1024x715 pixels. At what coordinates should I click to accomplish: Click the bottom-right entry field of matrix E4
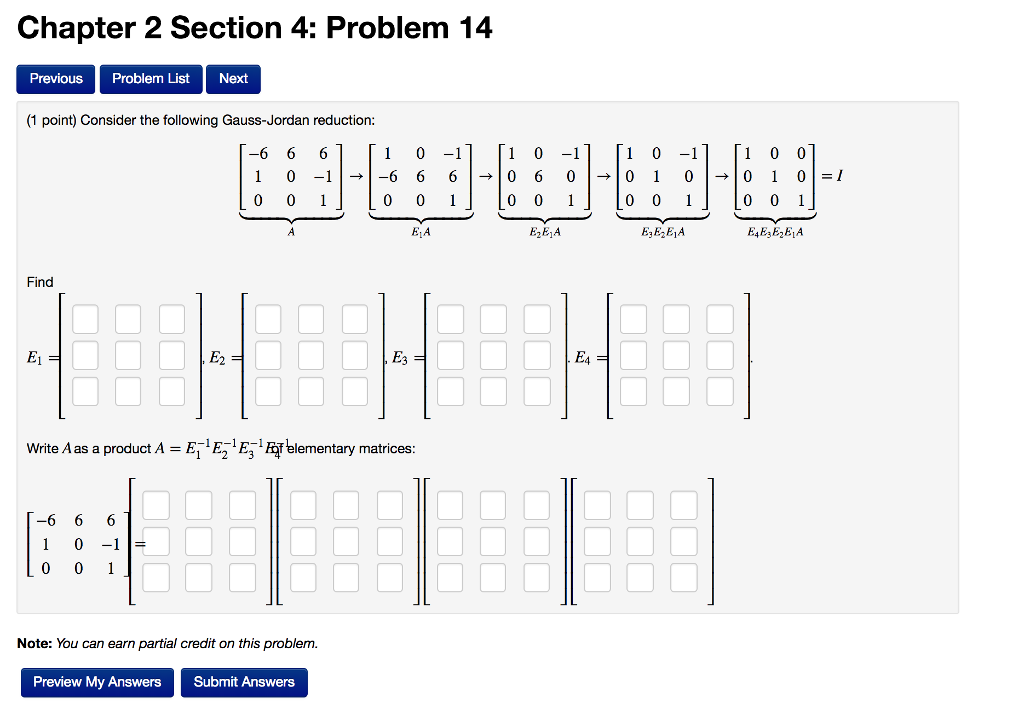click(x=719, y=391)
